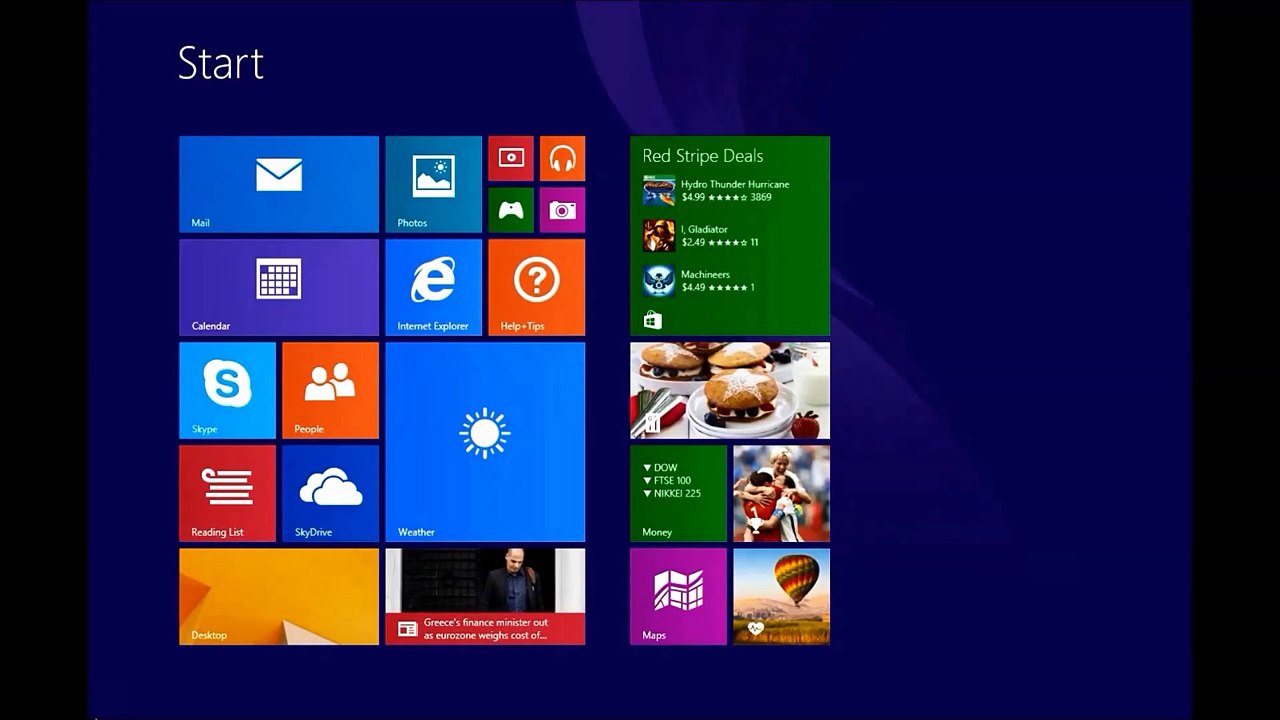Open the Help+Tips tile

536,287
